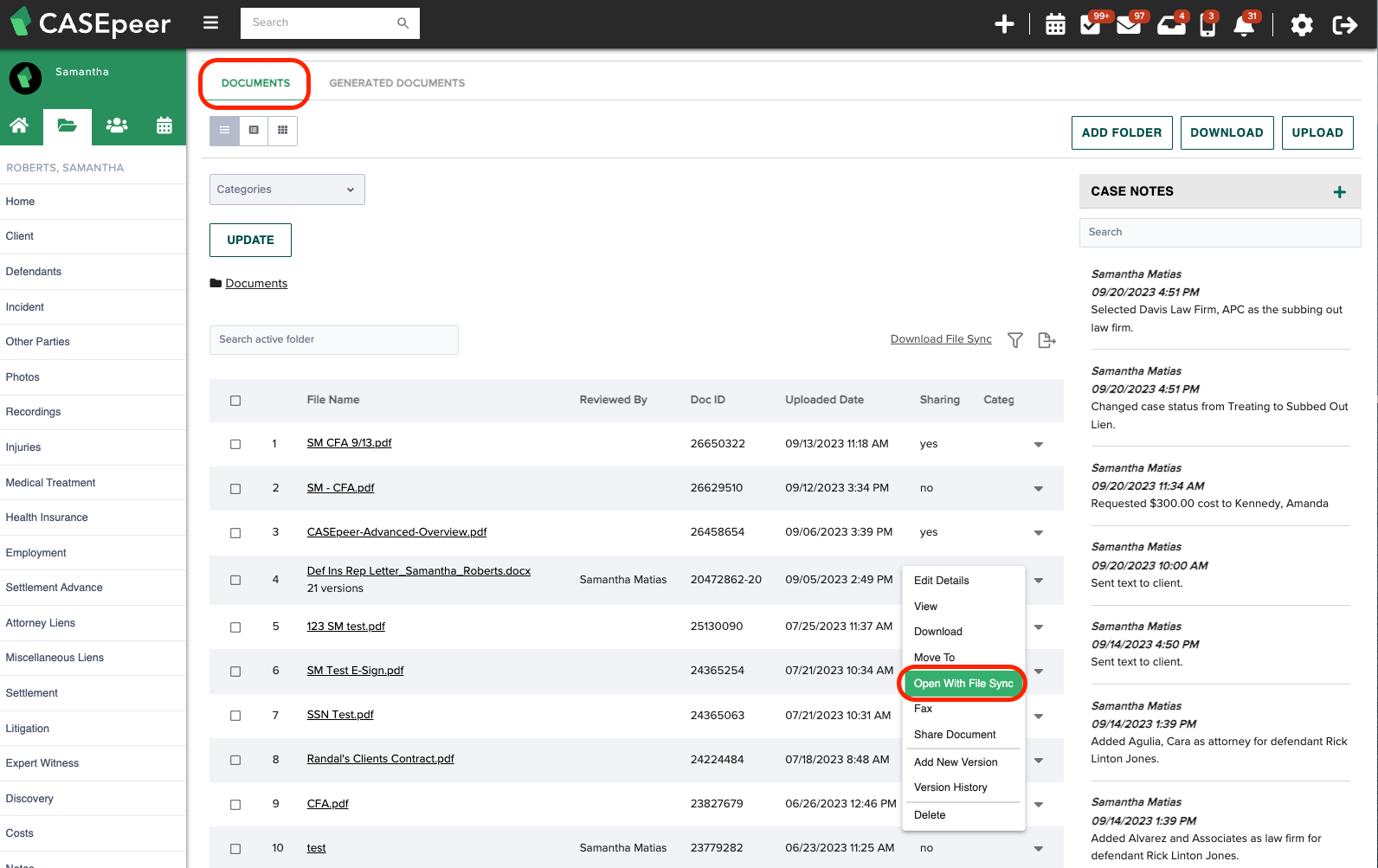Image resolution: width=1378 pixels, height=868 pixels.
Task: Open the Categories dropdown
Action: coord(287,190)
